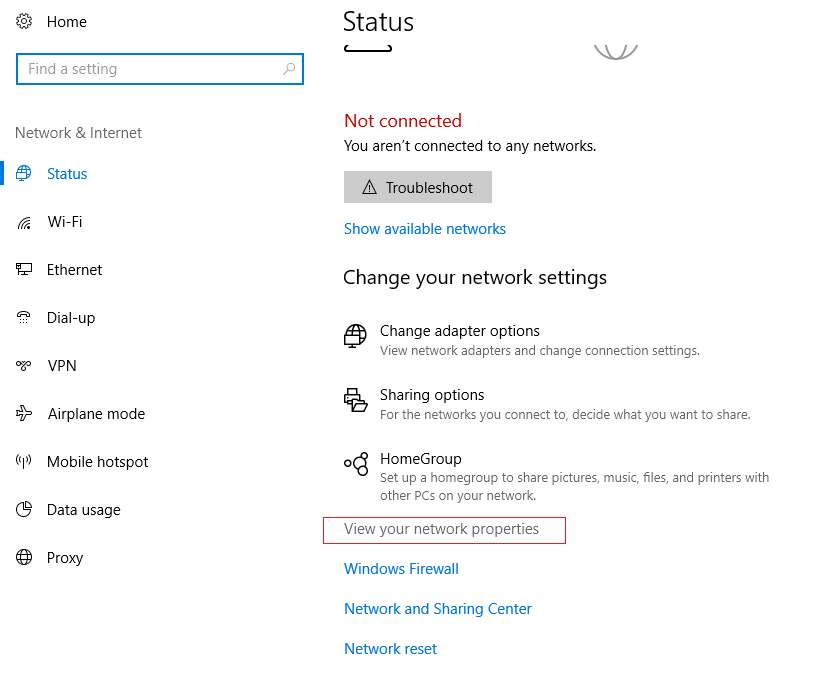Select the Status menu item
The image size is (840, 673).
pos(67,174)
